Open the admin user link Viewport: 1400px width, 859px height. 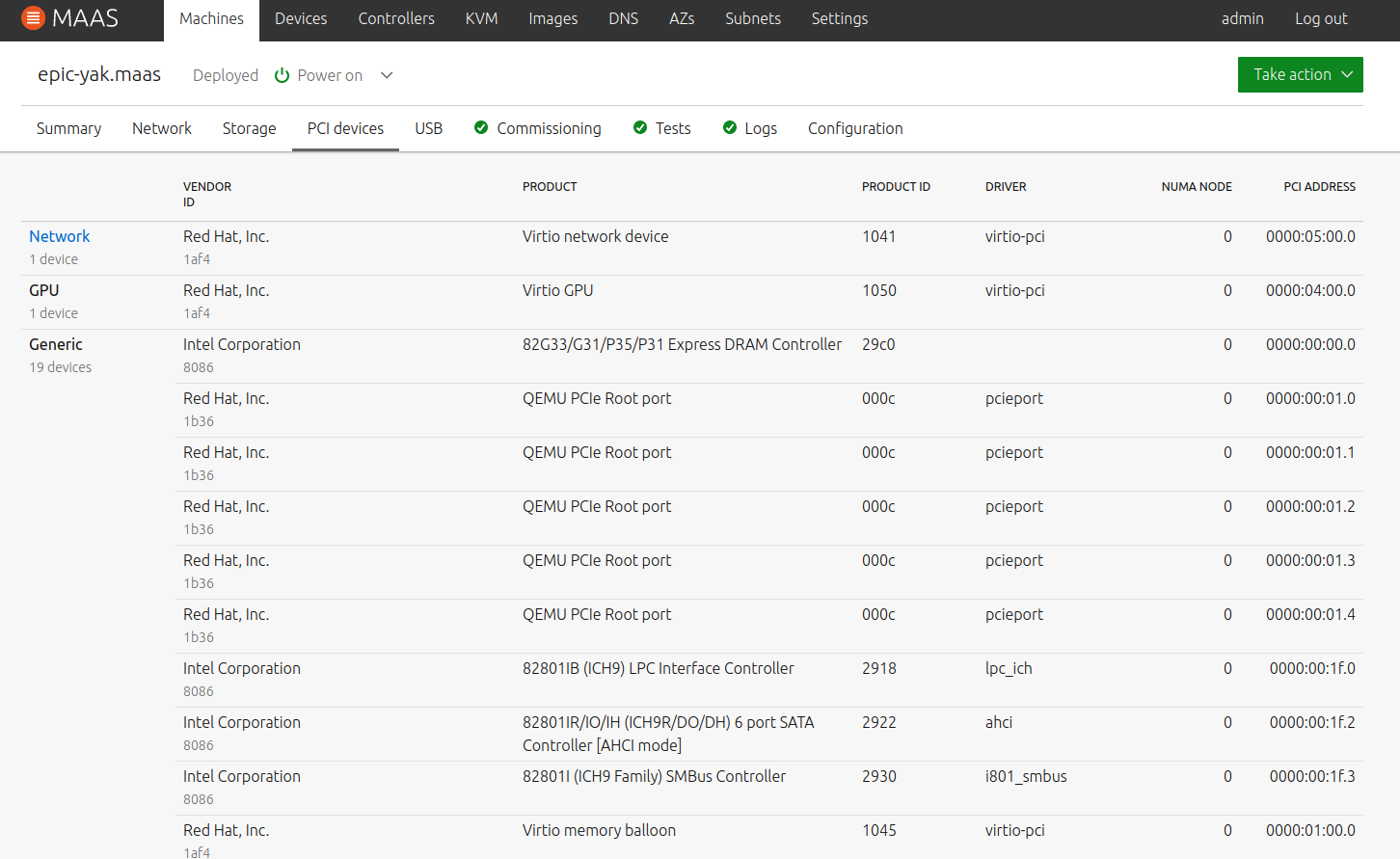pos(1242,19)
